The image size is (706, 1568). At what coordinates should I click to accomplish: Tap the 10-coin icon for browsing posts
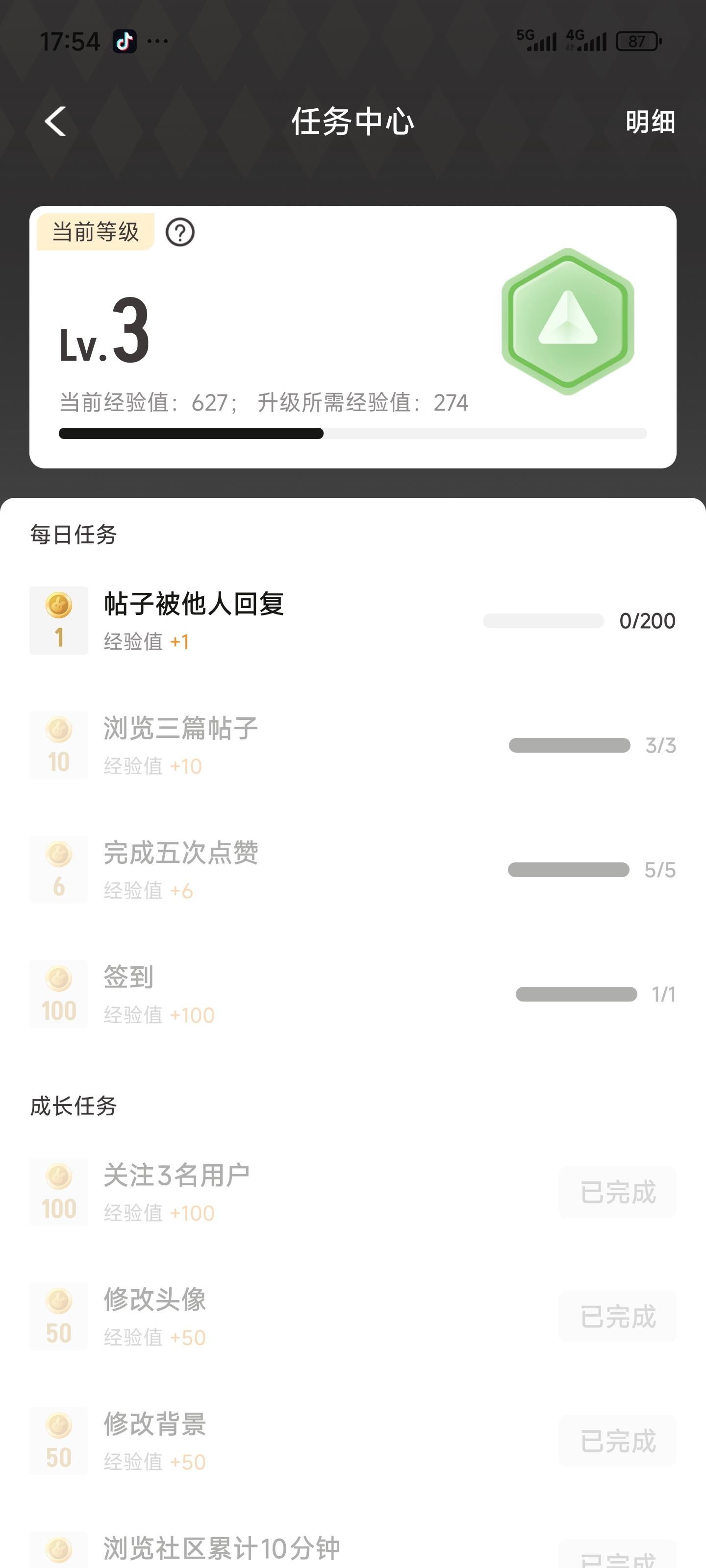click(x=59, y=745)
